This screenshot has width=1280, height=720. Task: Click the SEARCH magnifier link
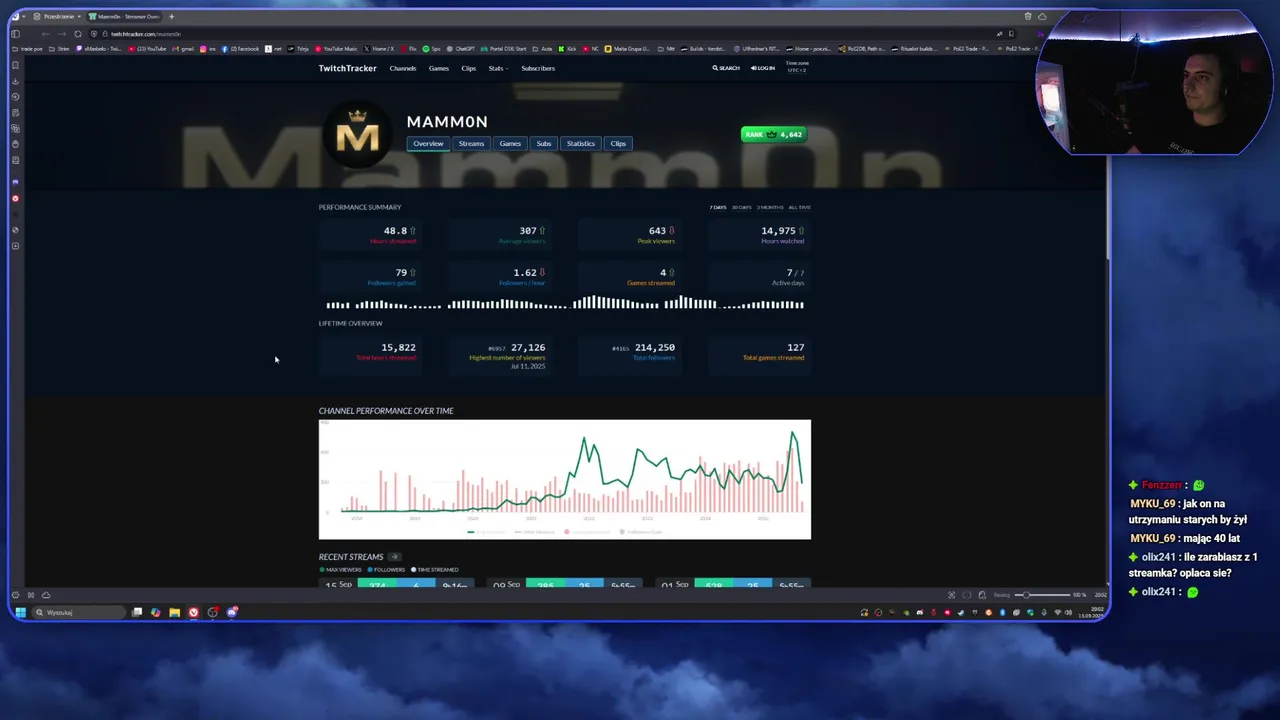pos(726,68)
